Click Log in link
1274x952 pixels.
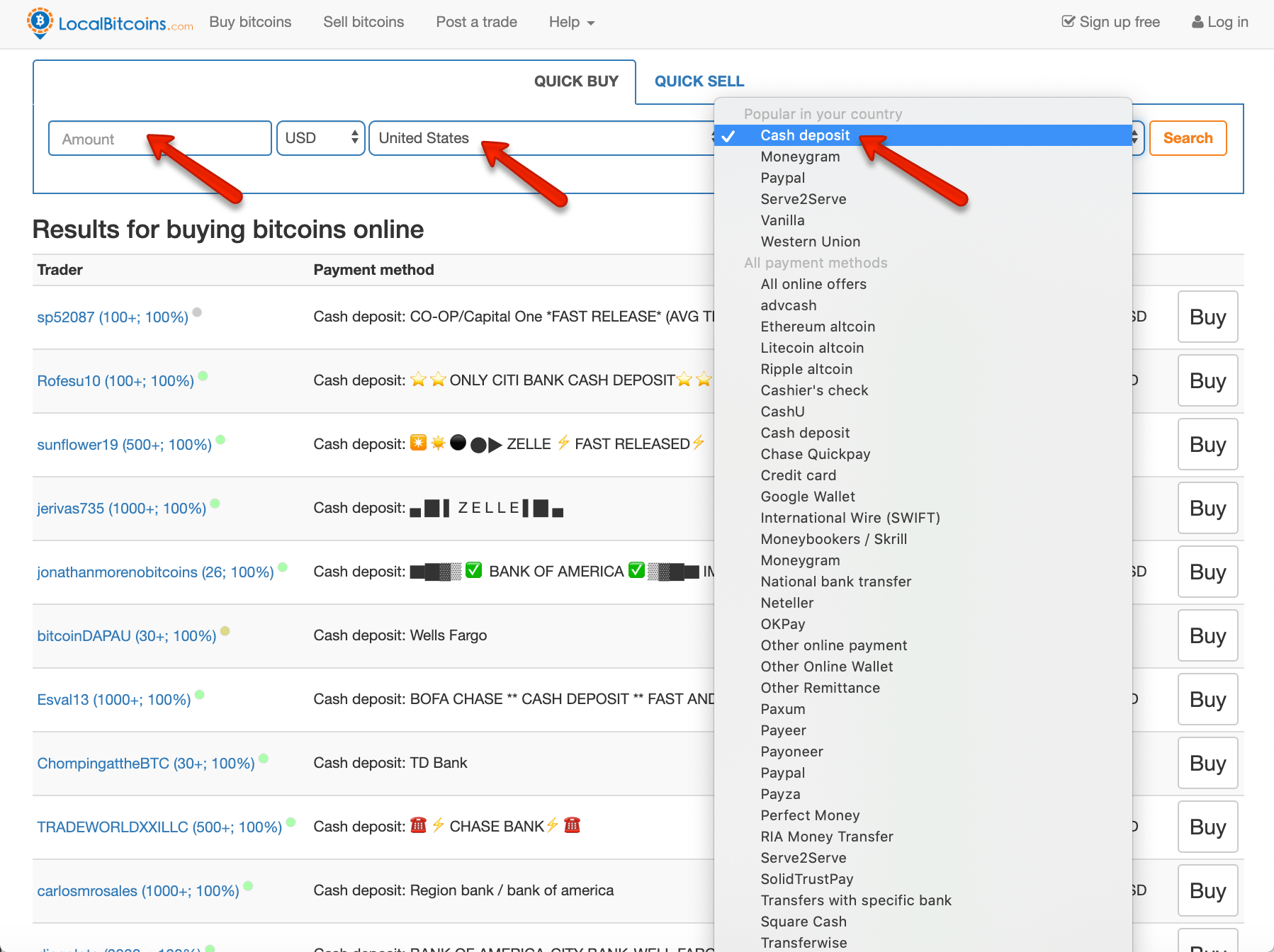(x=1219, y=22)
